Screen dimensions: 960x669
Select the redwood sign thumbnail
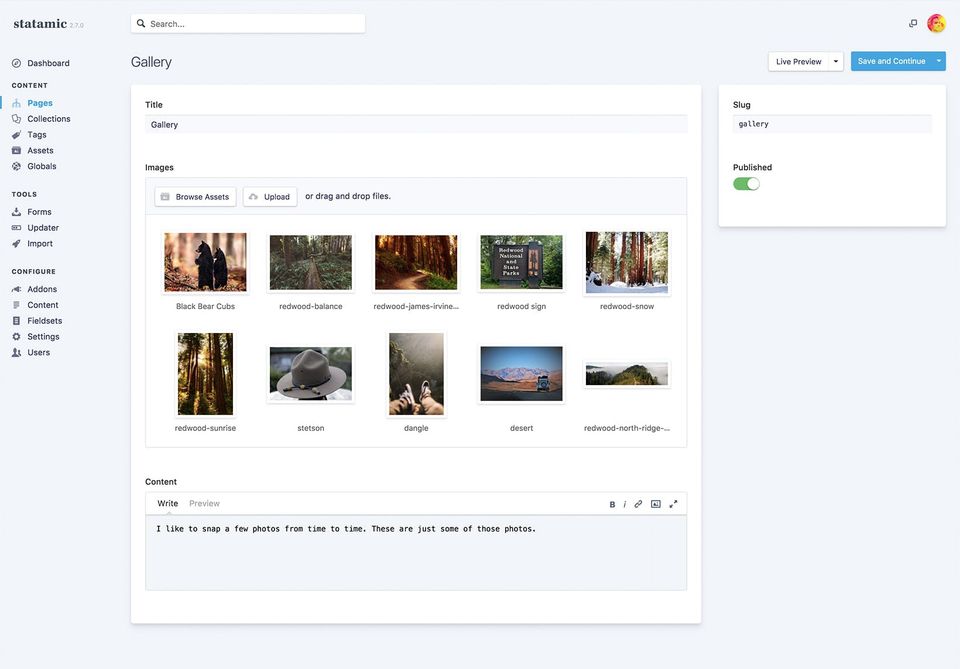pyautogui.click(x=522, y=262)
